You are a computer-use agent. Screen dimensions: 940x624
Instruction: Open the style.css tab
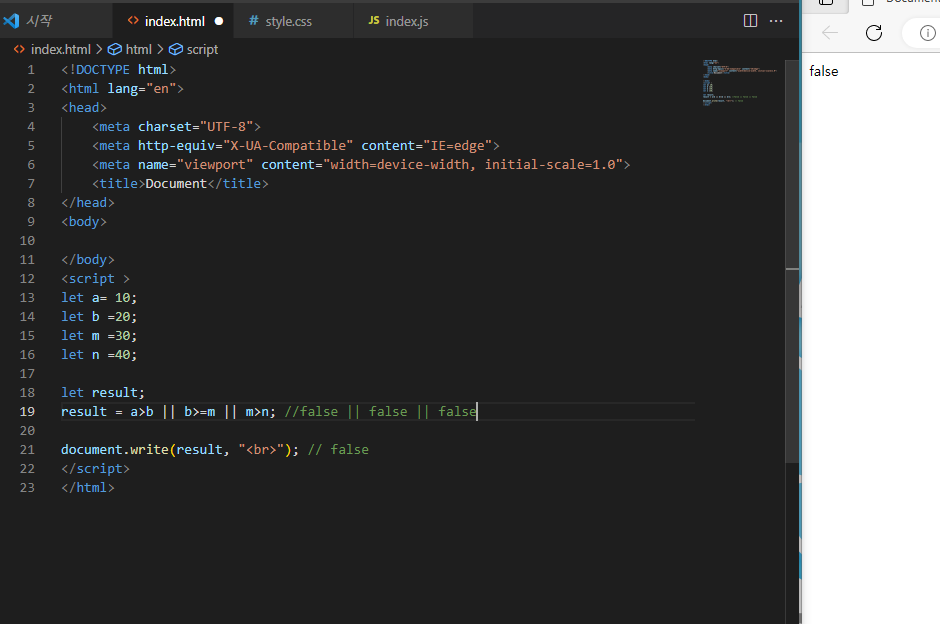point(294,21)
